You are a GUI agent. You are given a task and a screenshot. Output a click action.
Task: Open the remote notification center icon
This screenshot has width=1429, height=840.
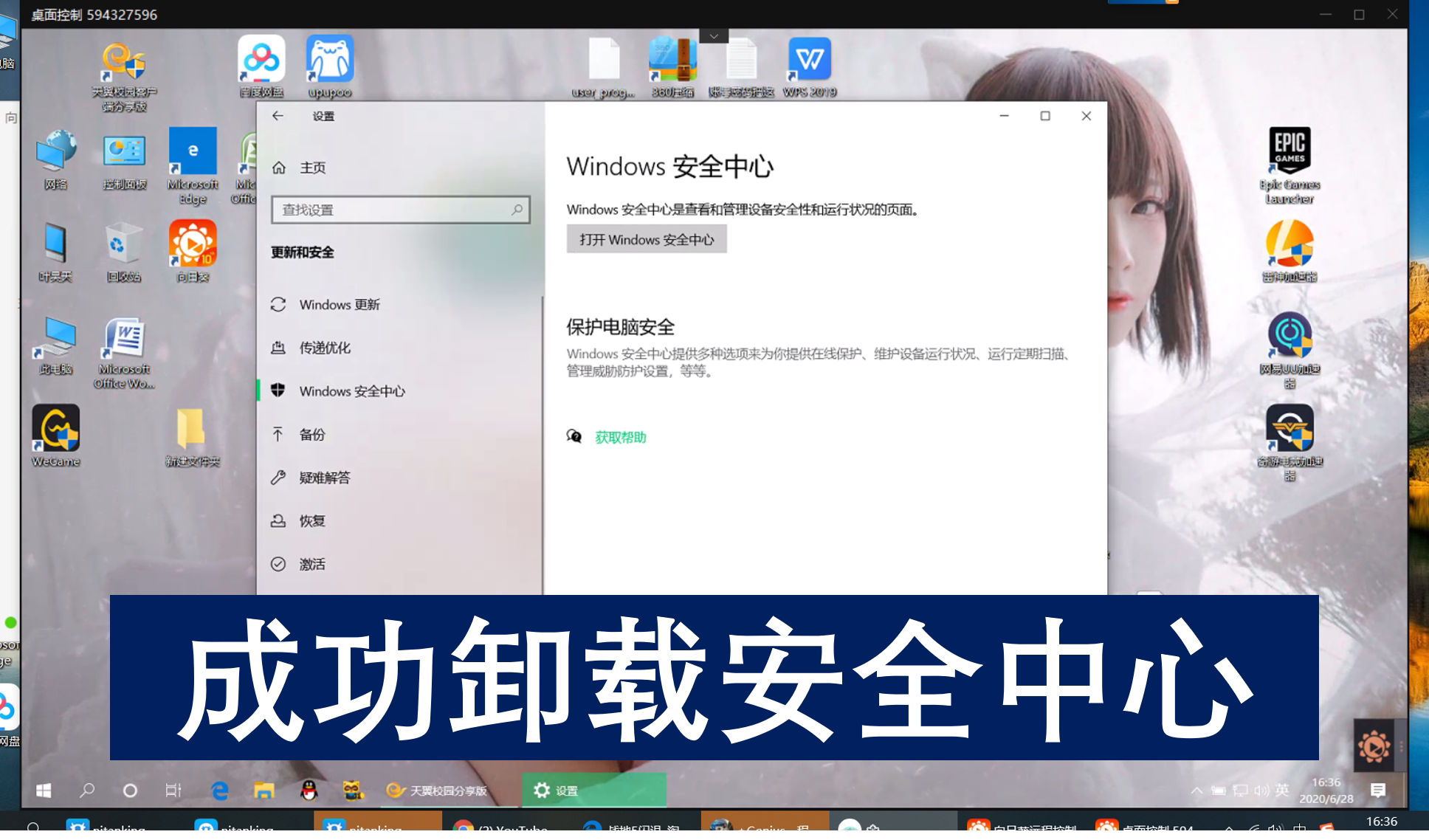pyautogui.click(x=1377, y=791)
